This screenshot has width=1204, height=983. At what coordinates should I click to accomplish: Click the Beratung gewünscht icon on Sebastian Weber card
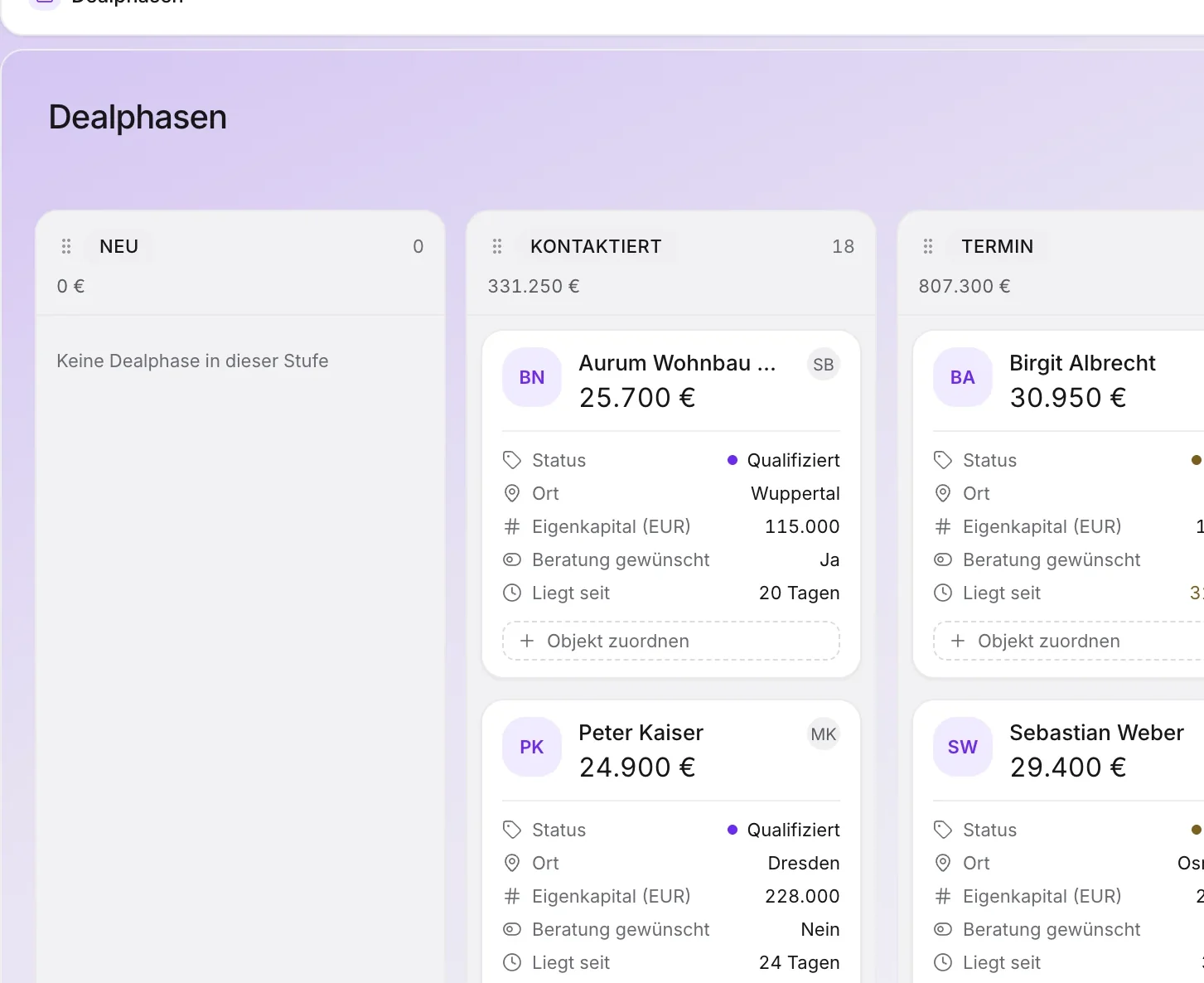click(x=943, y=929)
